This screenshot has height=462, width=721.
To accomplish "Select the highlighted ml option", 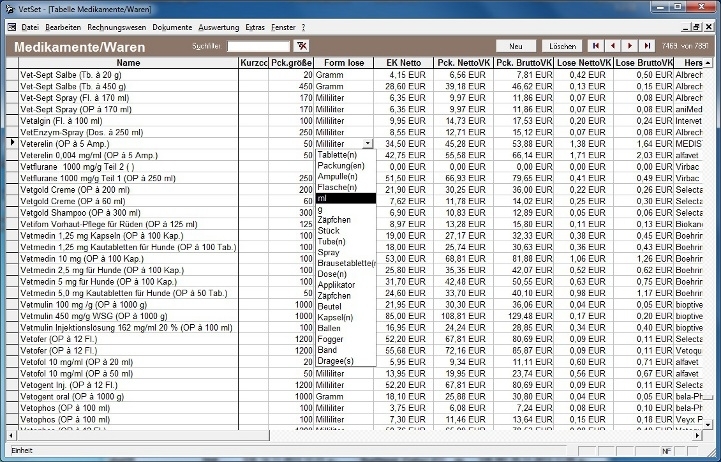I will click(x=346, y=198).
